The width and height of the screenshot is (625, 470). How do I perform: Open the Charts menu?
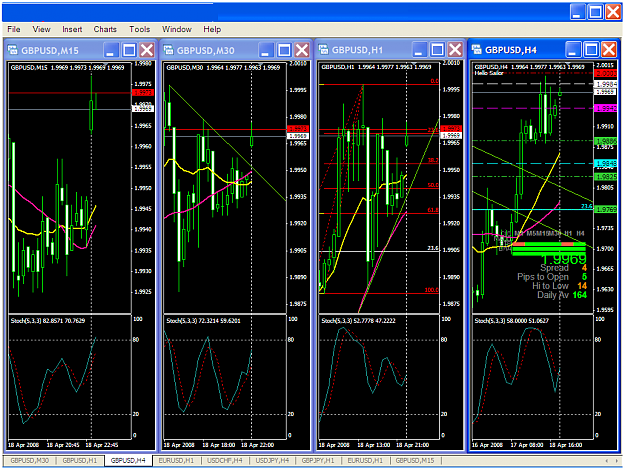pyautogui.click(x=105, y=29)
